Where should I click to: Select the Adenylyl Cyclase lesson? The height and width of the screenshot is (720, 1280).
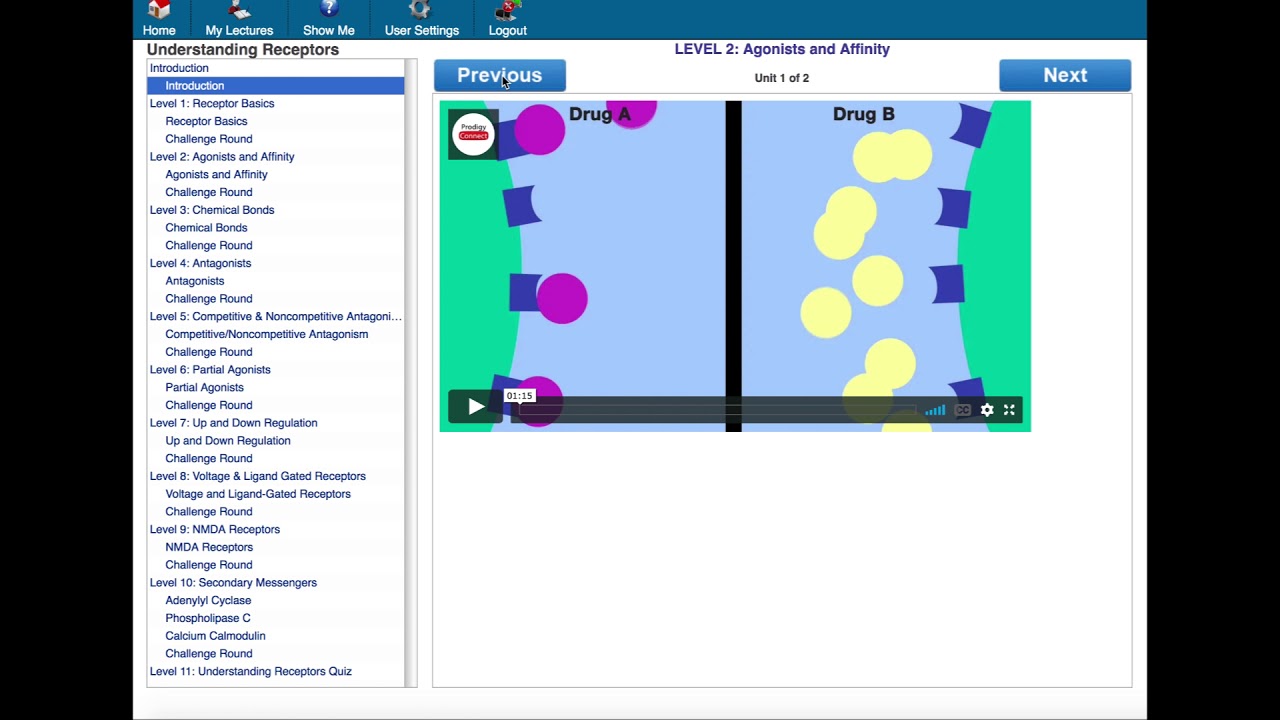point(208,600)
